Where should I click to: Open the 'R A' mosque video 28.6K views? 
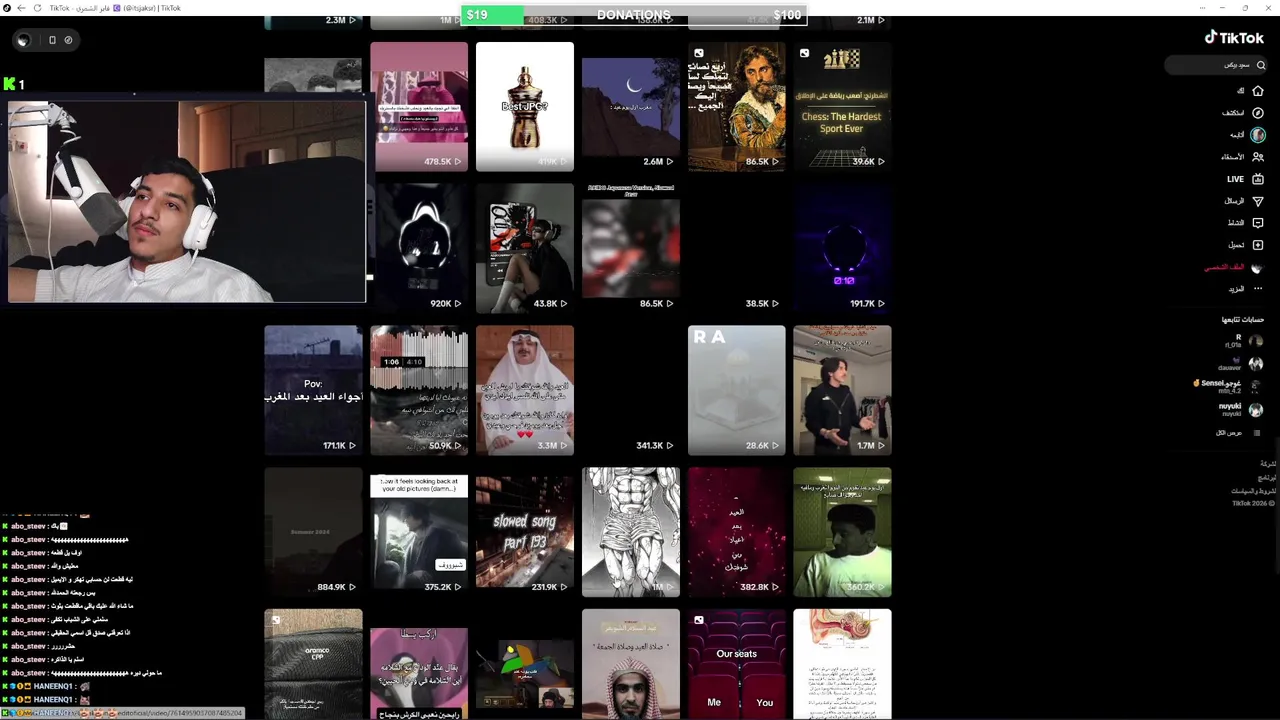tap(736, 390)
